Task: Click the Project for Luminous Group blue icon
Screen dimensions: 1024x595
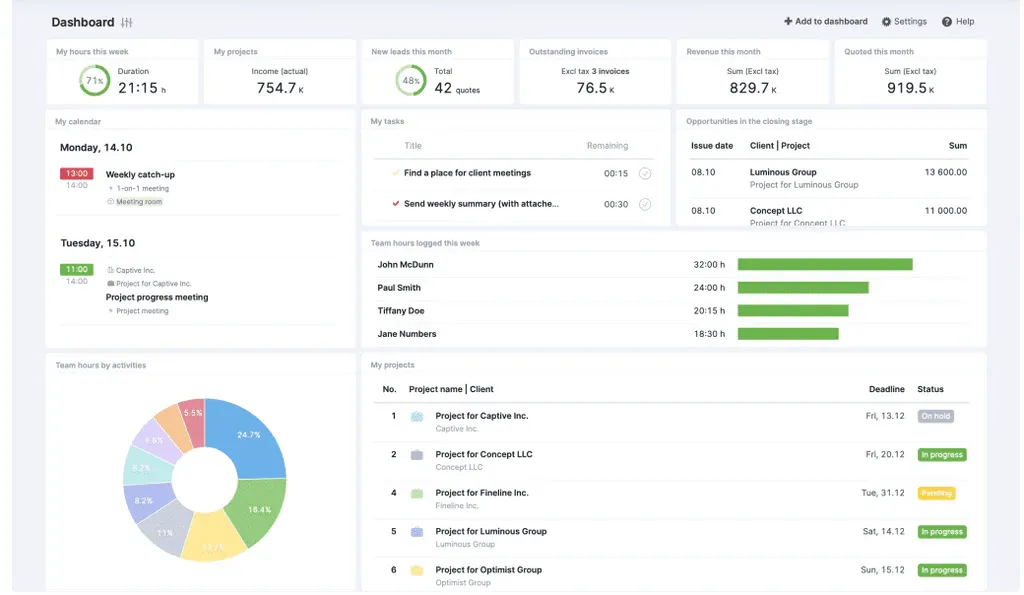Action: (417, 532)
